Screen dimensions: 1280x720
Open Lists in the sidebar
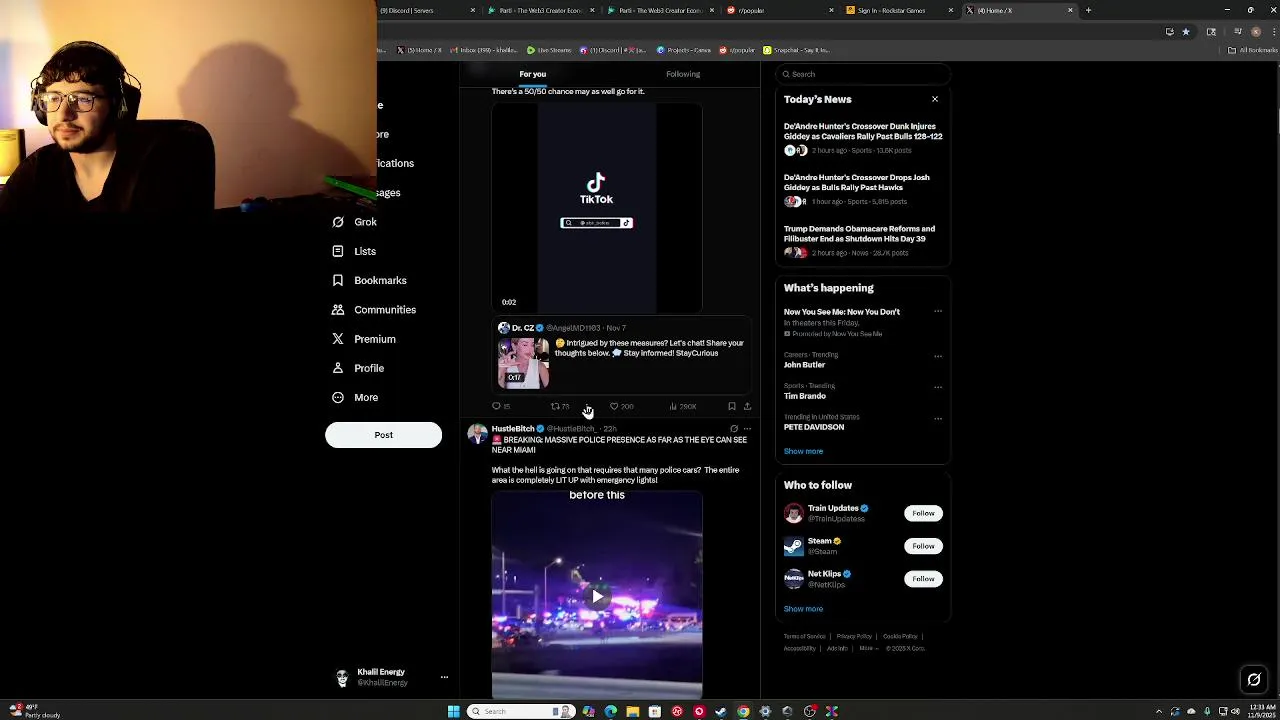point(354,251)
